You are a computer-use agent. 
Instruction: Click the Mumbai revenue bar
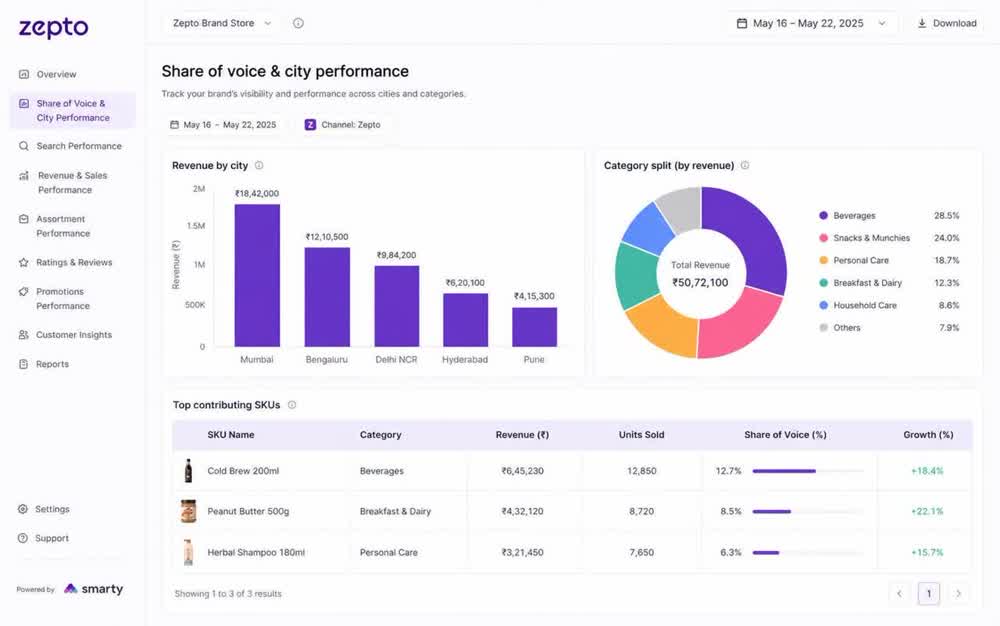[257, 275]
